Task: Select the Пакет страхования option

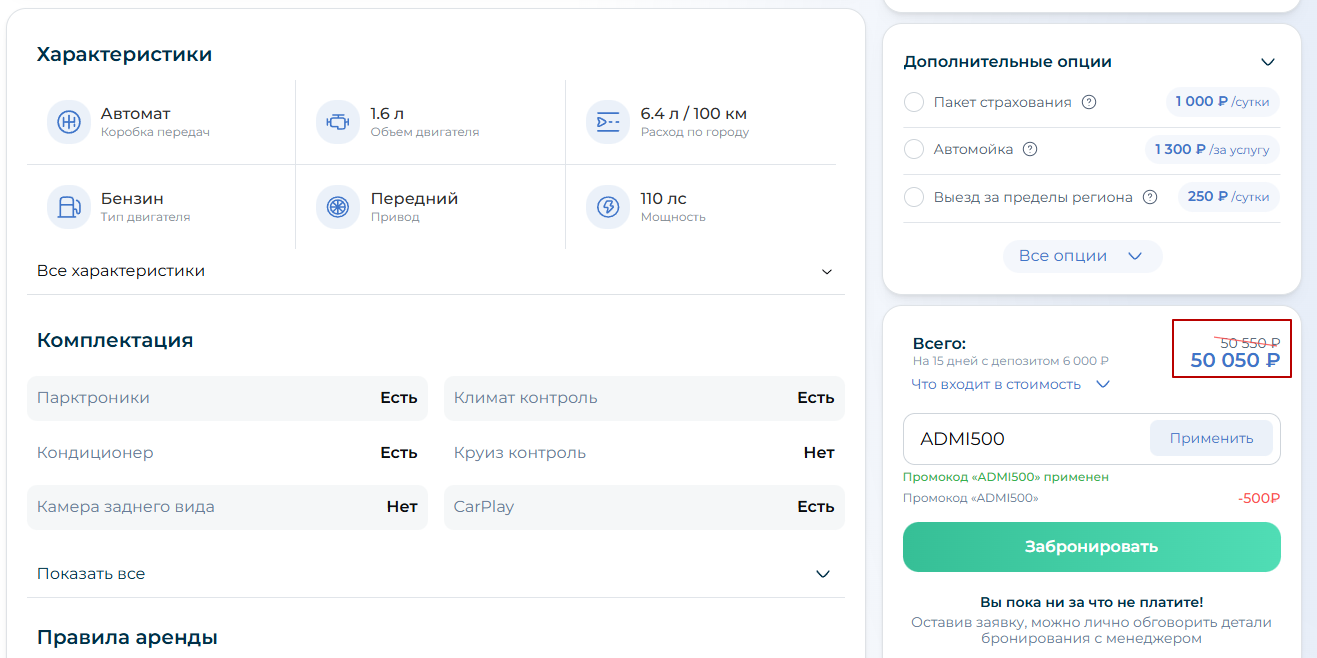Action: (x=913, y=102)
